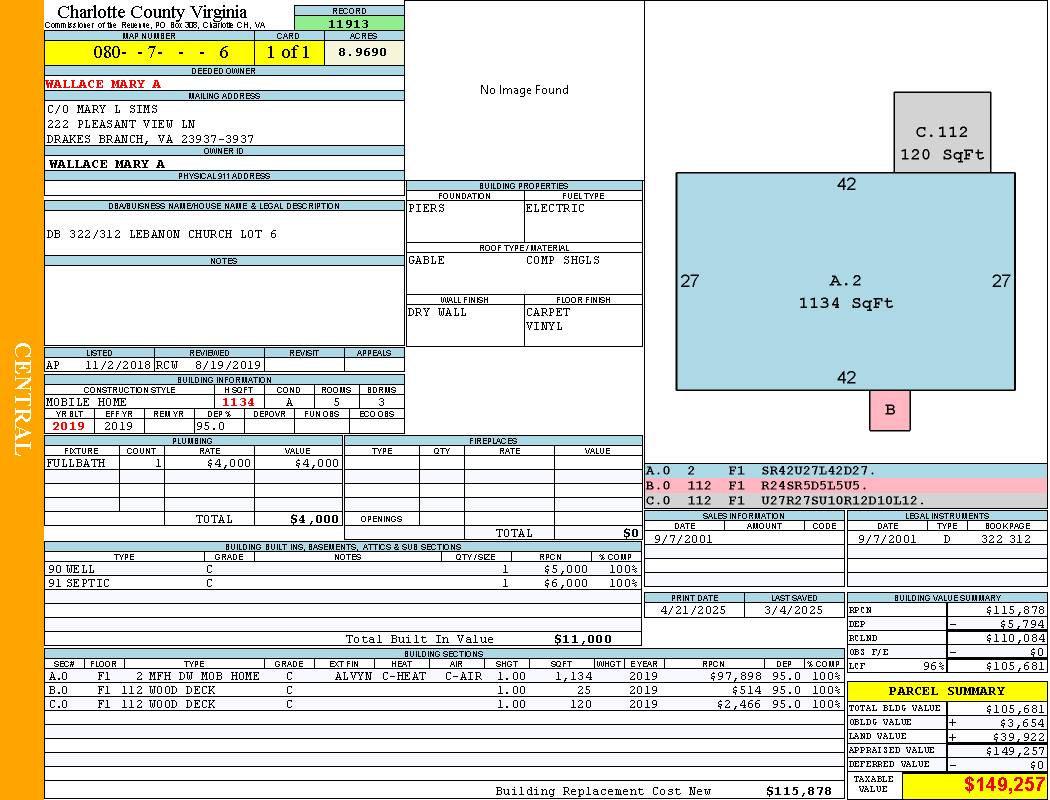Select the gray C.112 deck sketch section
Image resolution: width=1050 pixels, height=800 pixels.
point(942,133)
